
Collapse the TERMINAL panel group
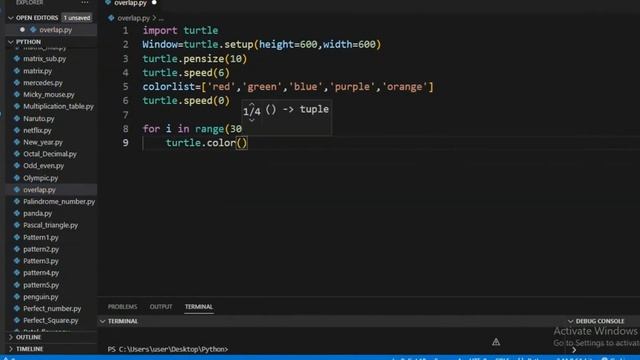pos(102,322)
